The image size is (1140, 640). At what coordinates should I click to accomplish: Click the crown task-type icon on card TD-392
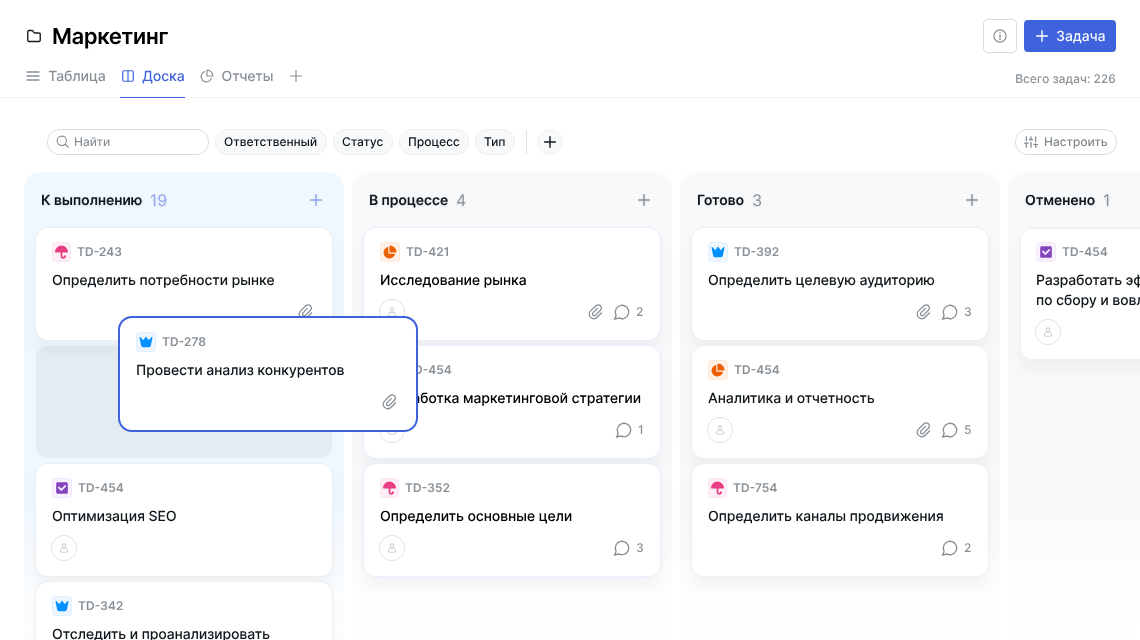pos(720,251)
